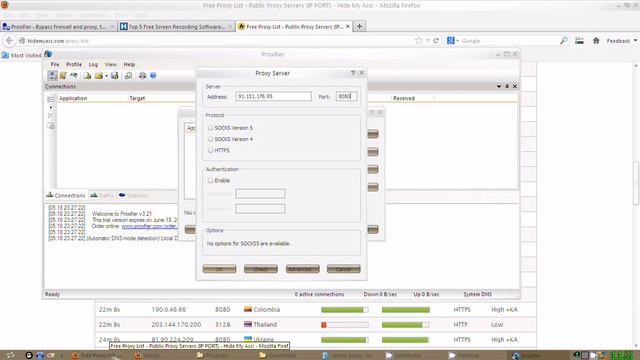Viewport: 640px width, 360px height.
Task: Click the Proxifier taskbar button
Action: pyautogui.click(x=528, y=356)
